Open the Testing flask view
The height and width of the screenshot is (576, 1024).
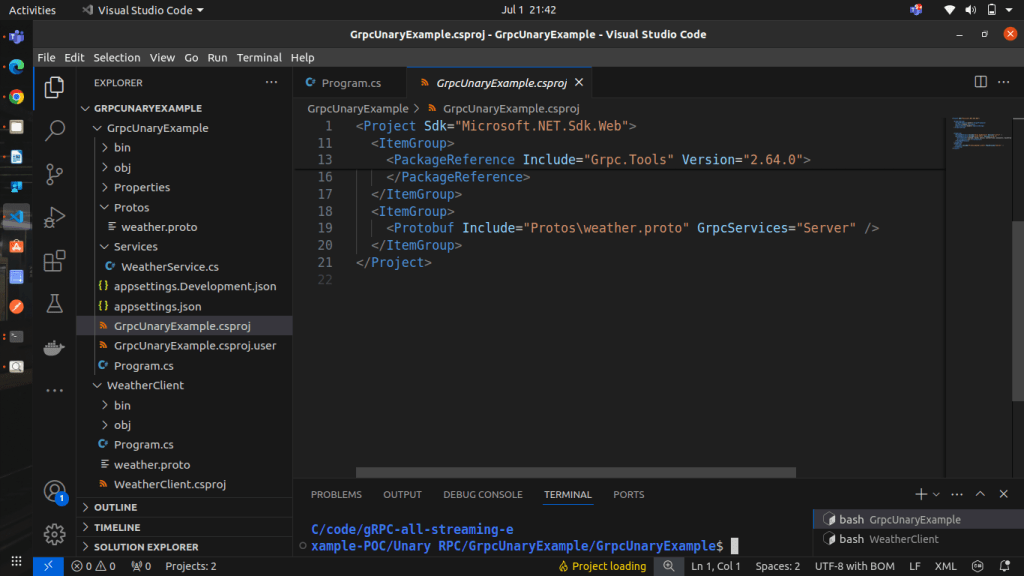[55, 304]
